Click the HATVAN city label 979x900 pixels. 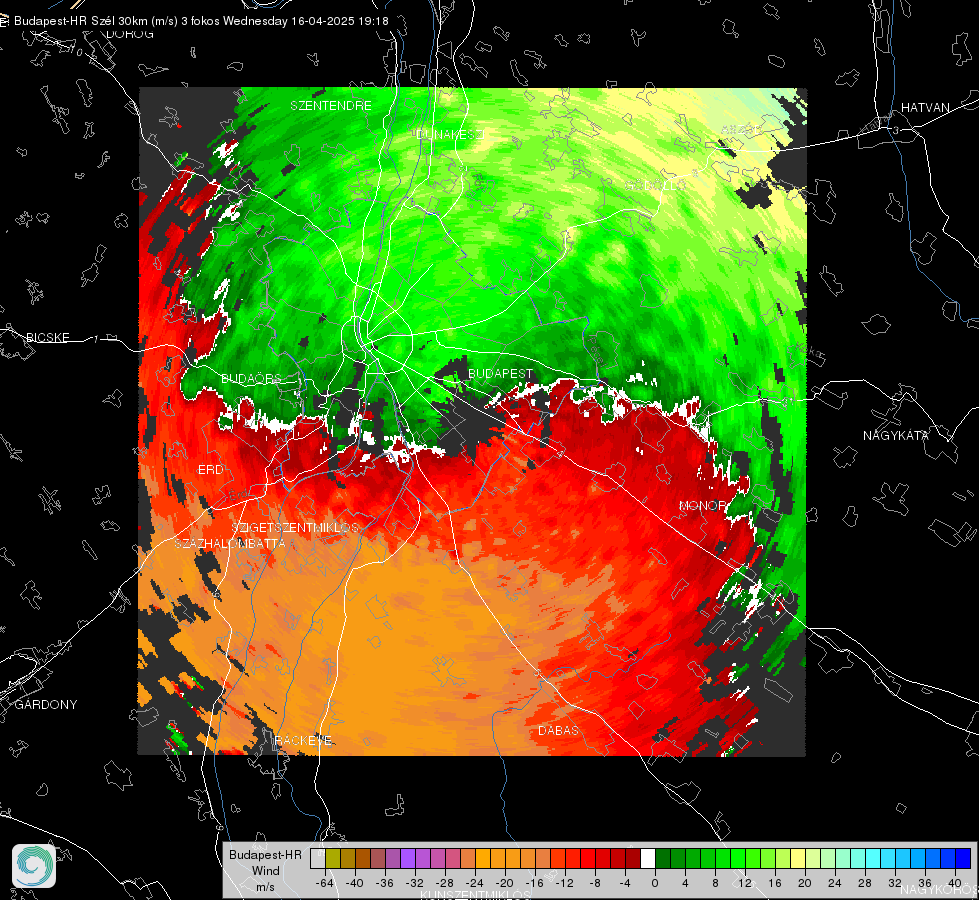coord(925,108)
